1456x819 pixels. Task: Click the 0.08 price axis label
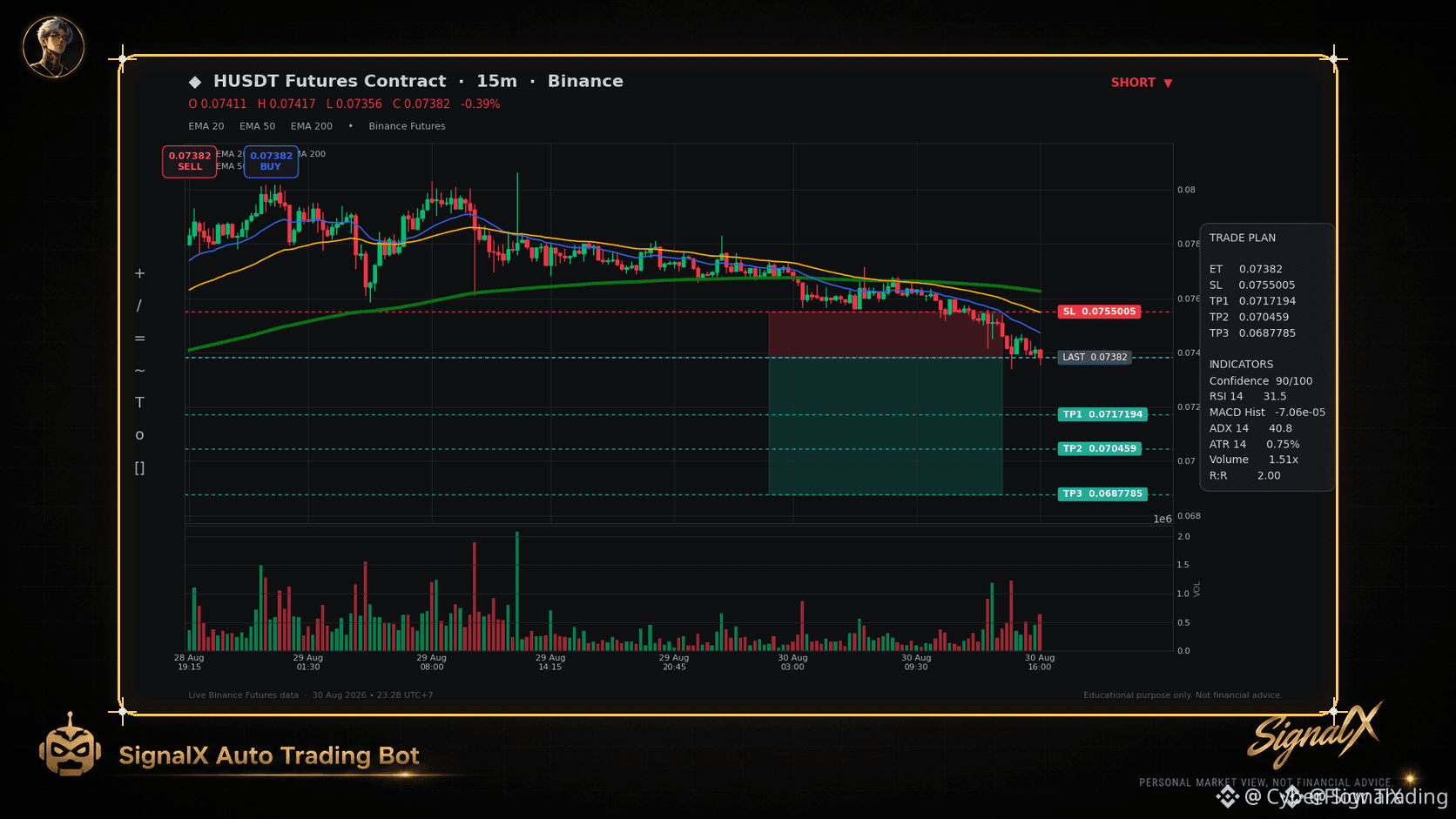(x=1186, y=190)
